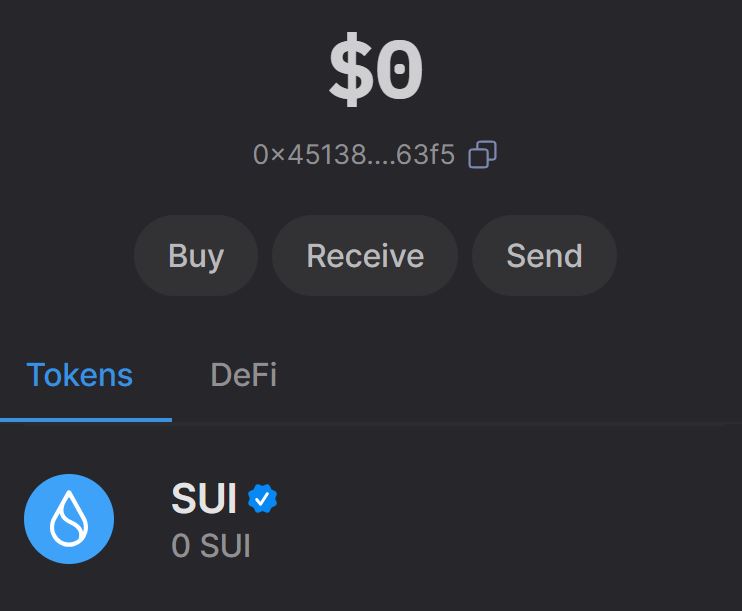Select the SUI token name
The width and height of the screenshot is (742, 611).
204,498
